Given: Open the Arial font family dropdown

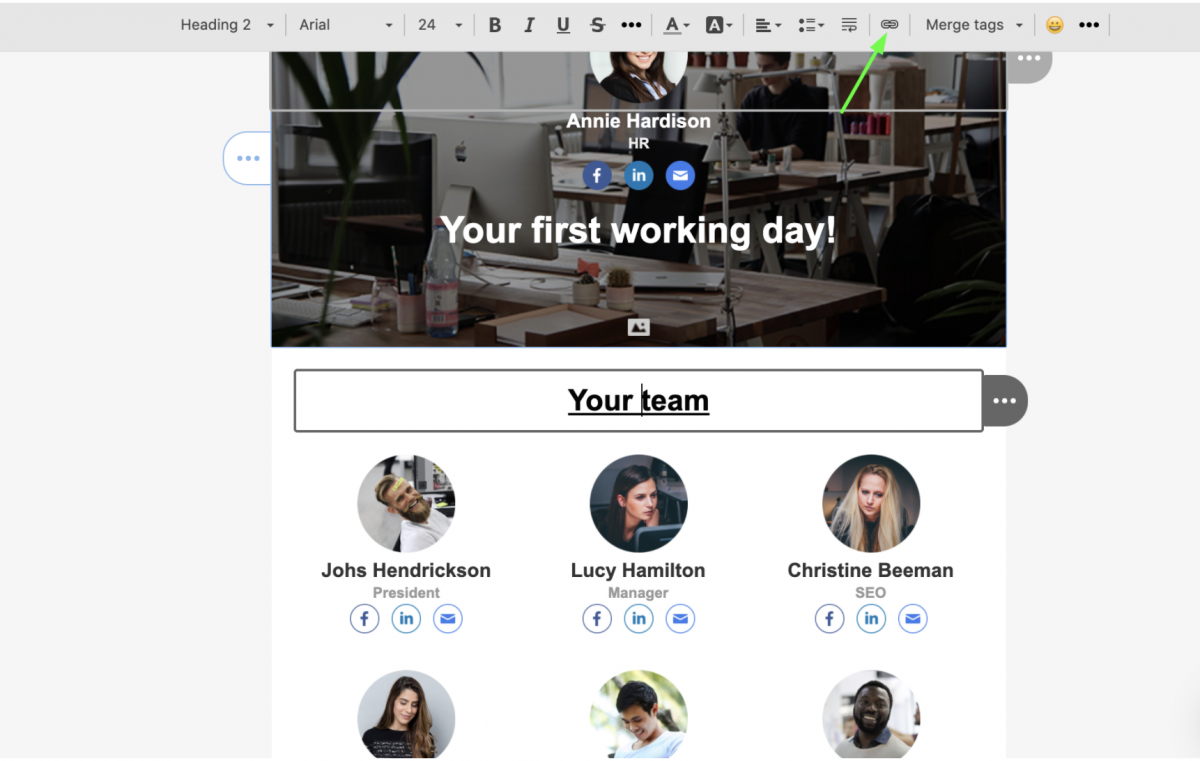Looking at the screenshot, I should (x=346, y=25).
